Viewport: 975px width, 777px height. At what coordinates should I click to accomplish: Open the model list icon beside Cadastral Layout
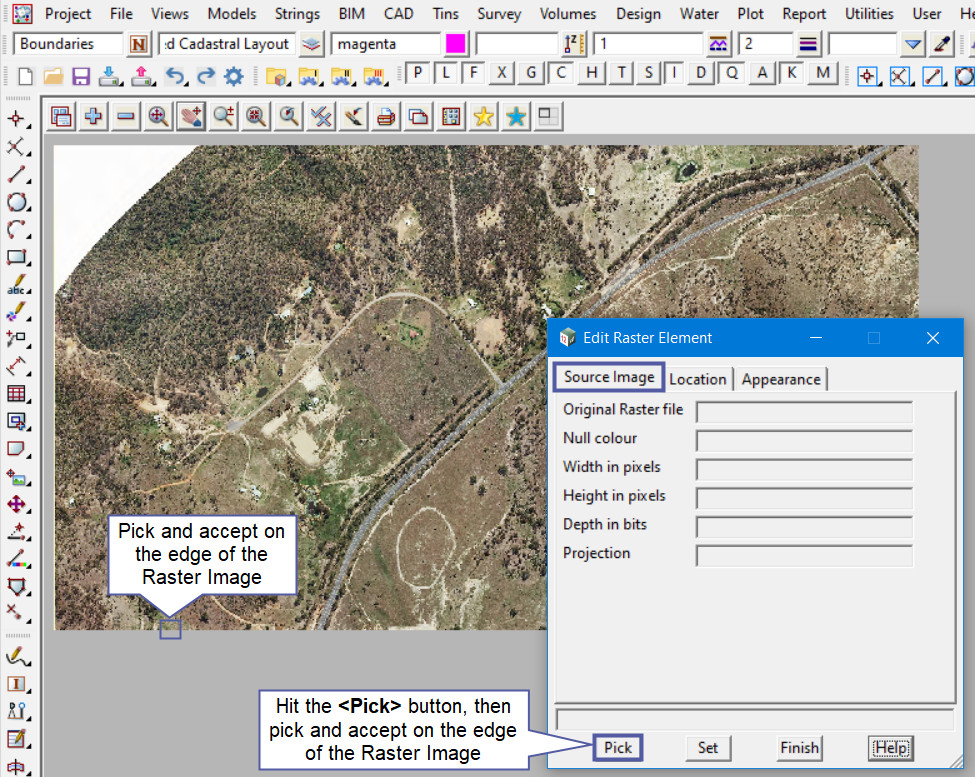coord(313,44)
